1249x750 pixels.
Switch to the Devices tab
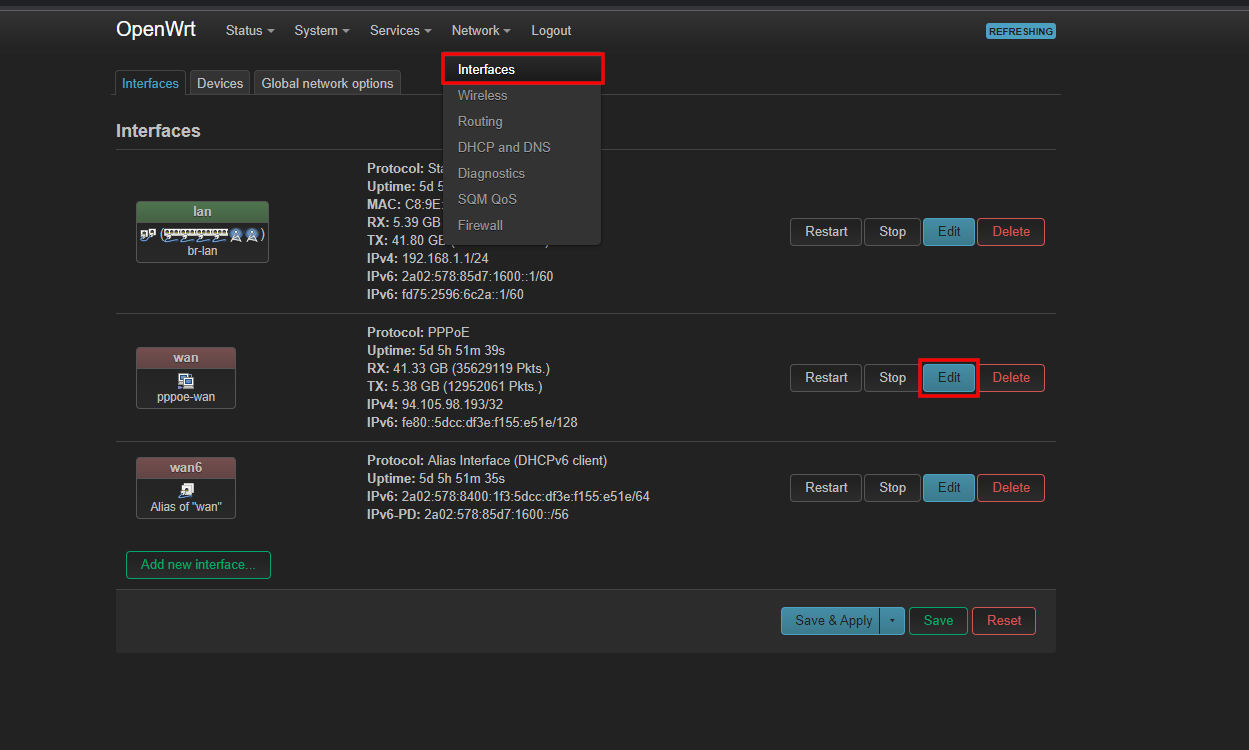[220, 83]
